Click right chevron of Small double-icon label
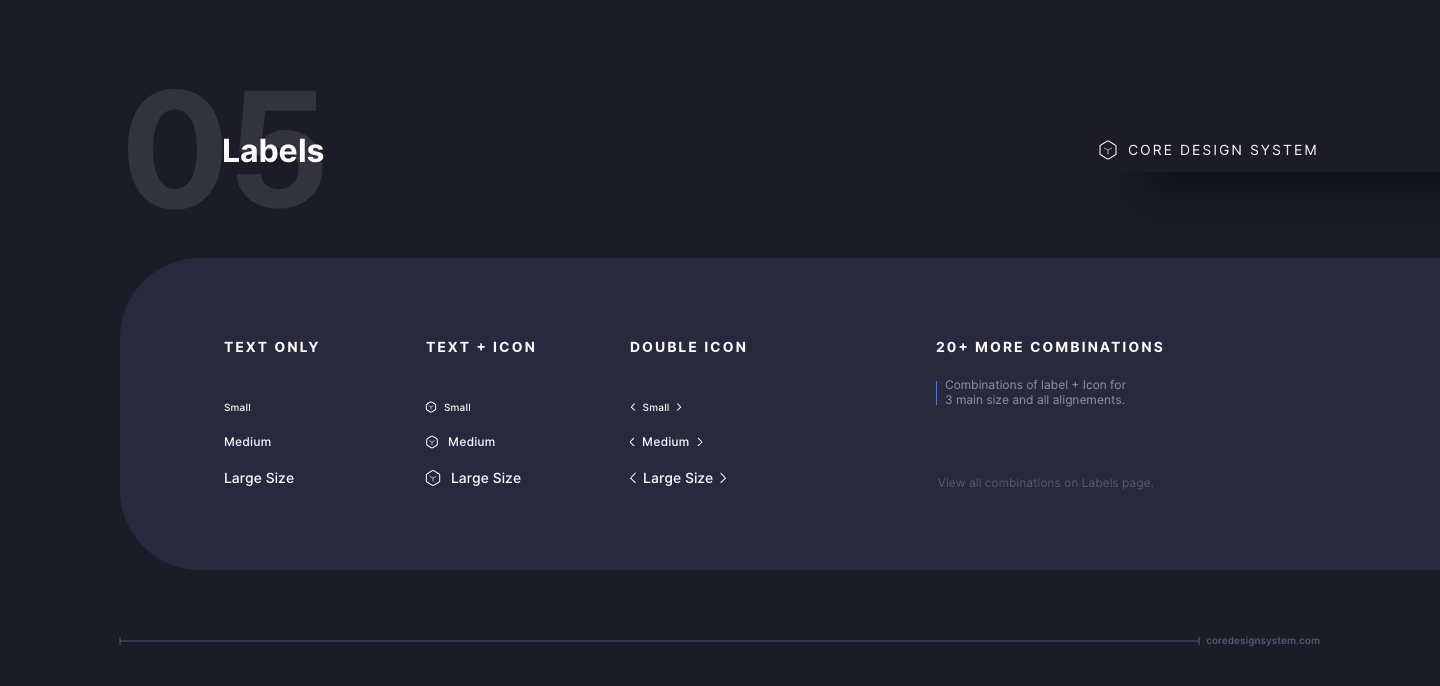This screenshot has width=1440, height=686. [679, 407]
